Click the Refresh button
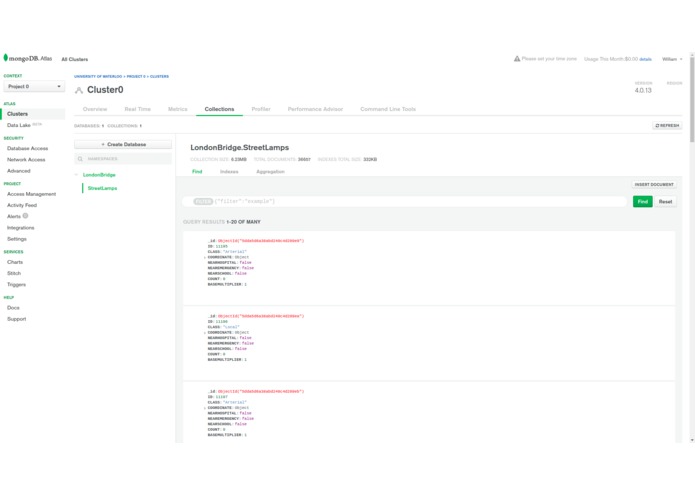 [x=667, y=126]
